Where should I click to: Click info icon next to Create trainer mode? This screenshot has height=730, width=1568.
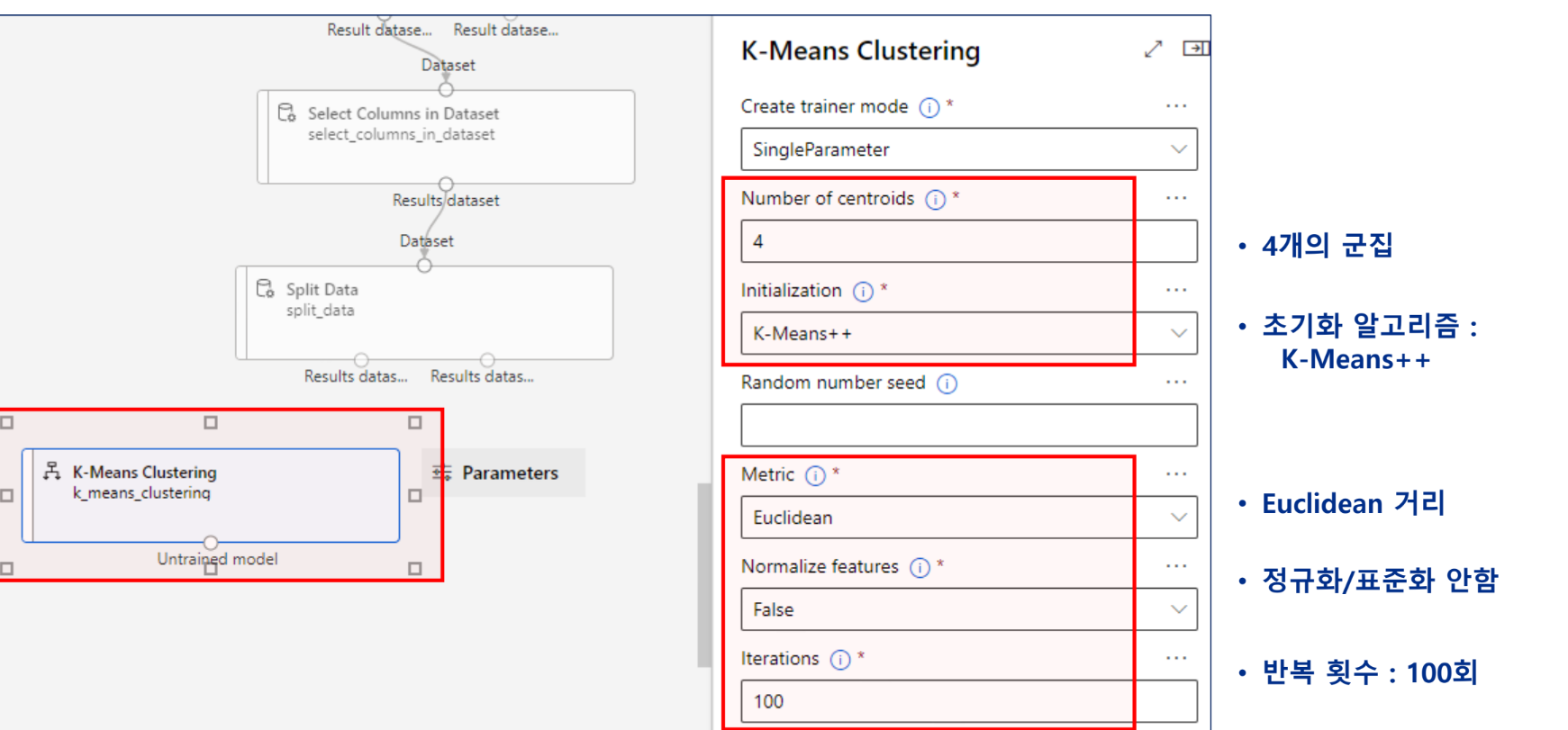929,108
